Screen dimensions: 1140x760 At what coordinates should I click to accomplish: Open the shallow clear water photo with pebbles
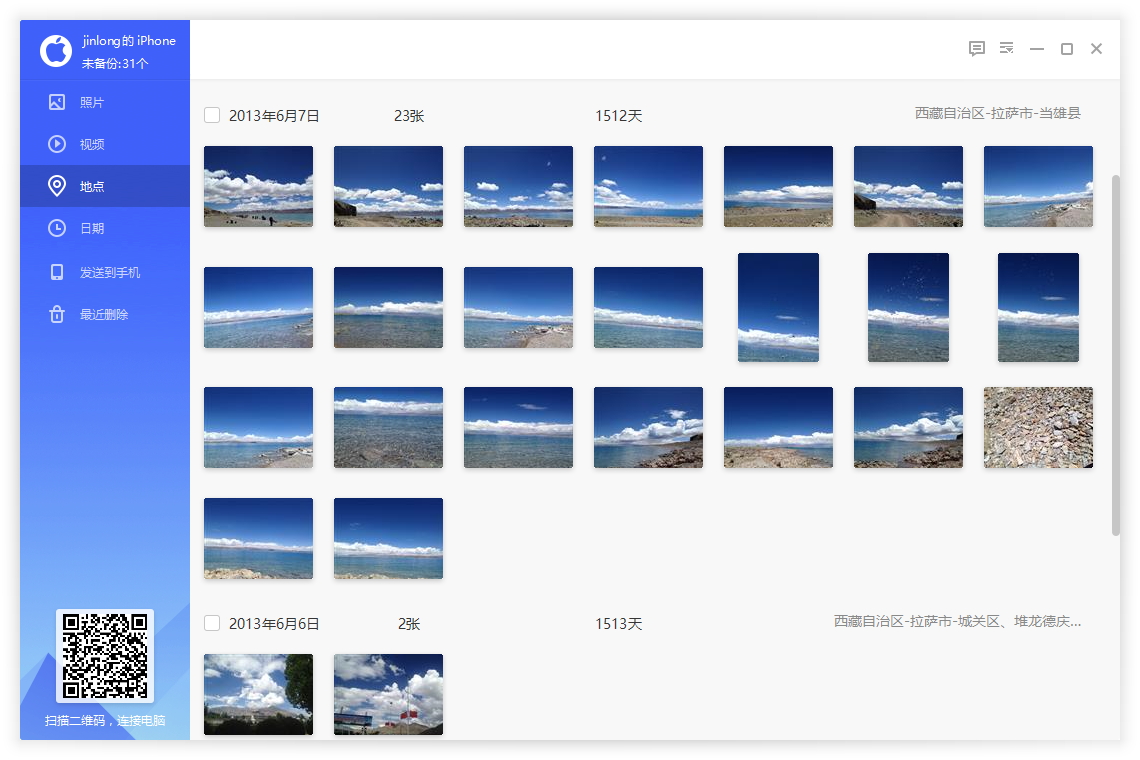pos(388,427)
